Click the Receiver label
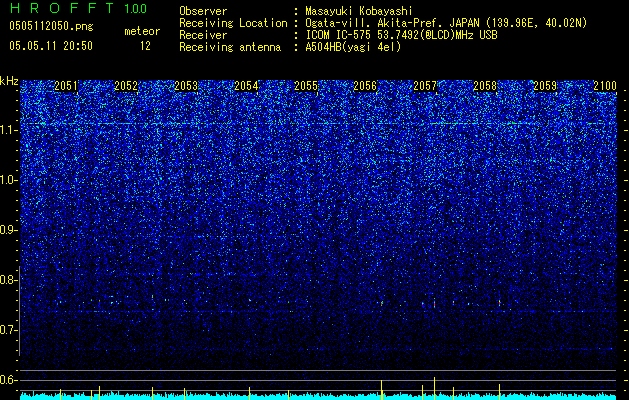The width and height of the screenshot is (629, 400). pyautogui.click(x=203, y=35)
